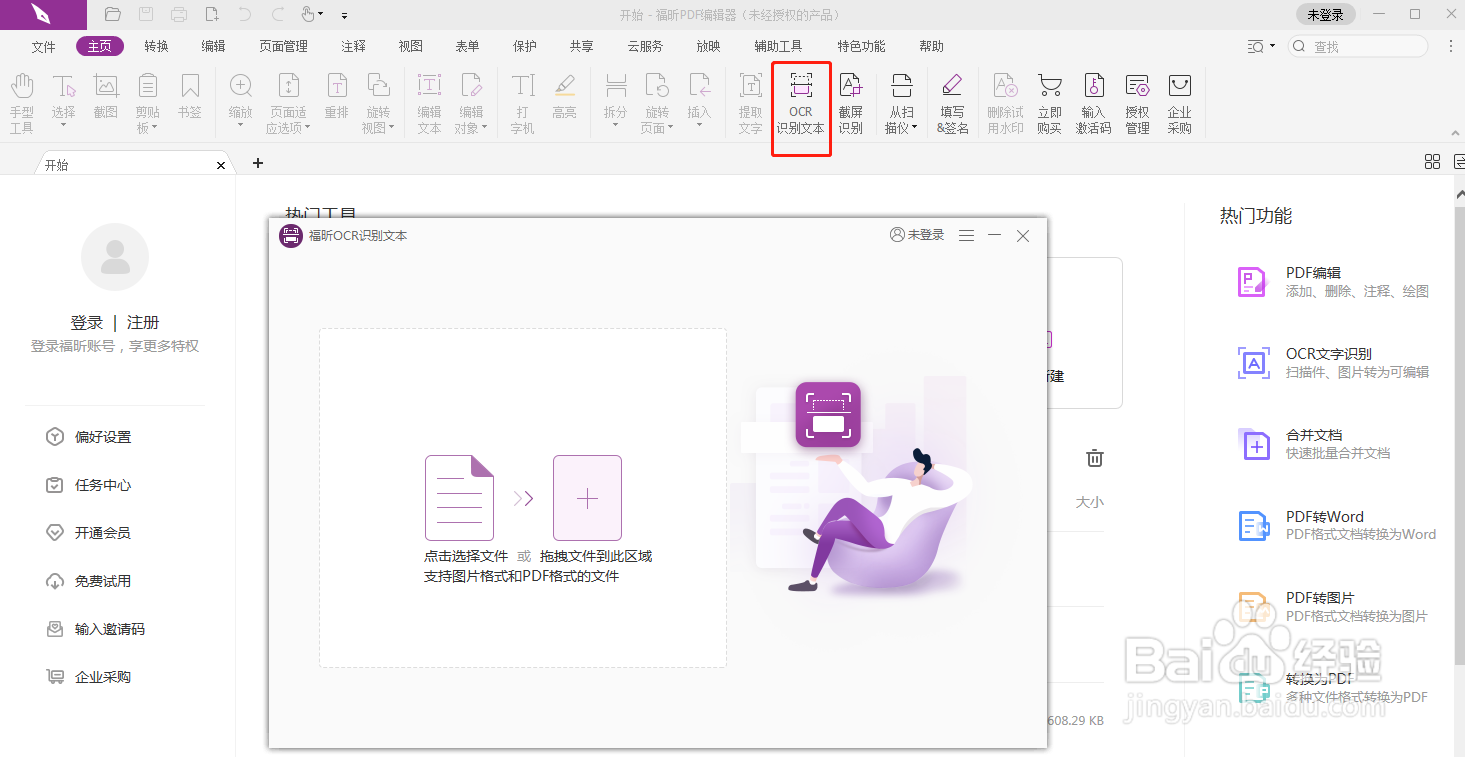The height and width of the screenshot is (757, 1465).
Task: Click PDF编辑 (PDF edit) in the 热门功能 list
Action: [1334, 281]
